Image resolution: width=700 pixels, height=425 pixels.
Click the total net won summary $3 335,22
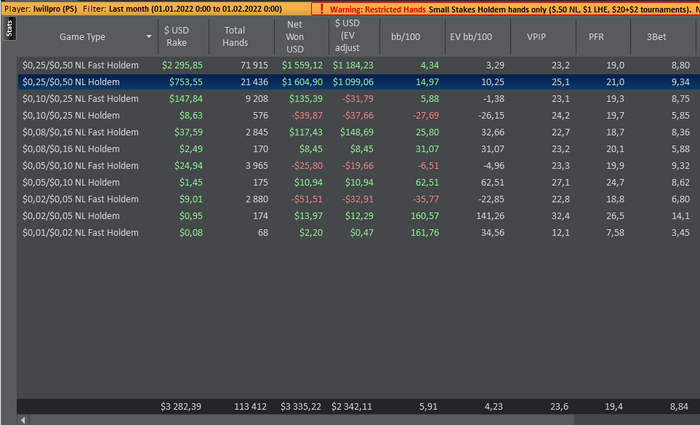[x=301, y=407]
